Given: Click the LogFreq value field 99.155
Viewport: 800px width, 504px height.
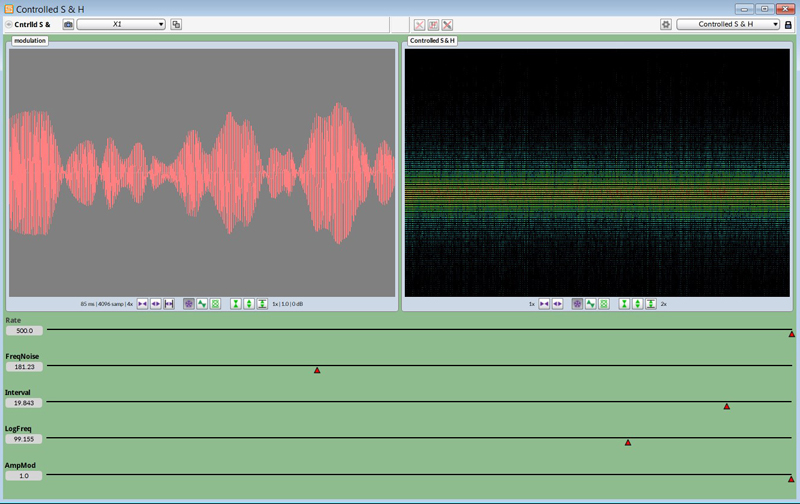Looking at the screenshot, I should coord(24,439).
